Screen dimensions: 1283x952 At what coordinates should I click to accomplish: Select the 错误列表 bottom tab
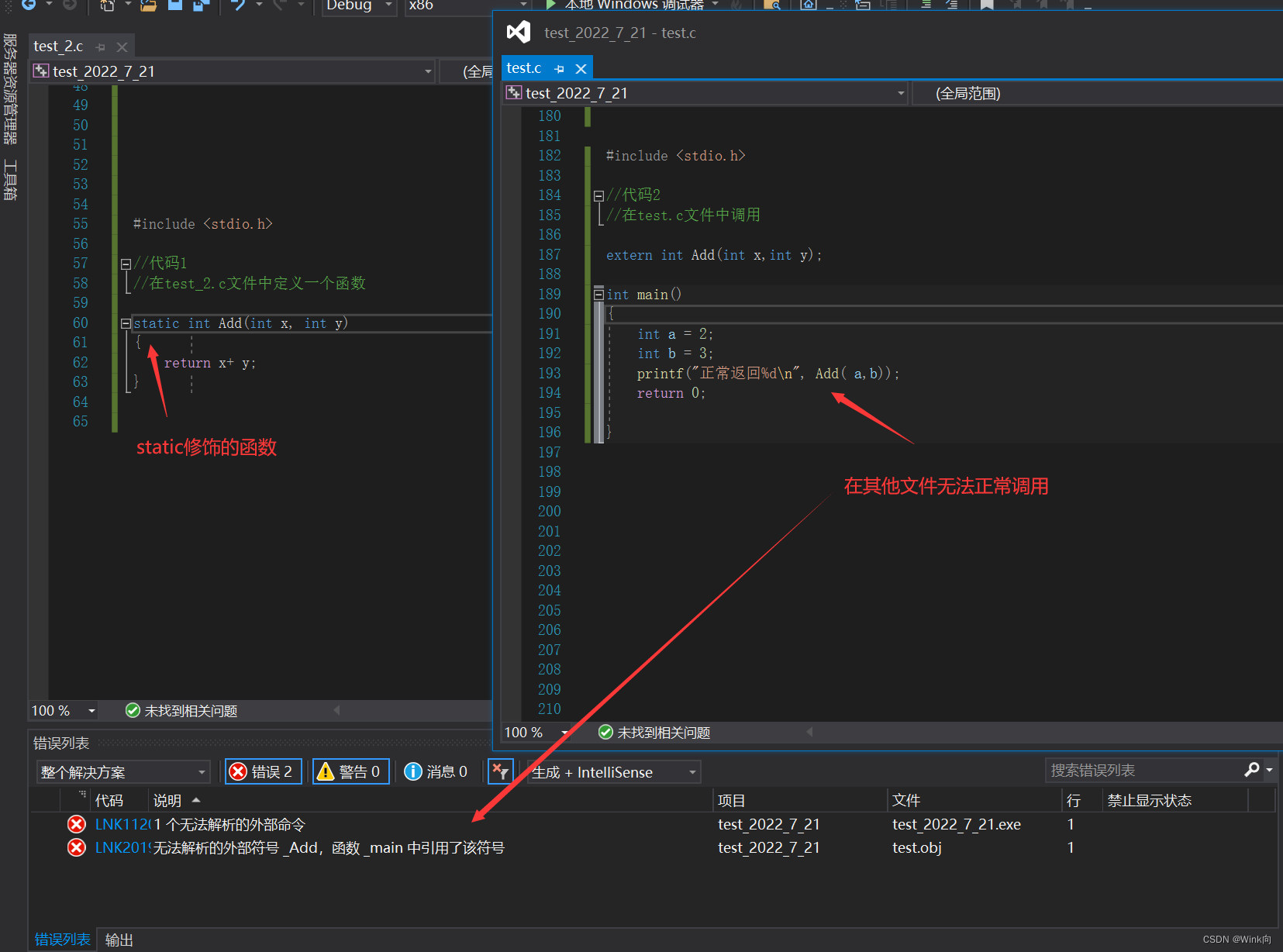[x=62, y=939]
